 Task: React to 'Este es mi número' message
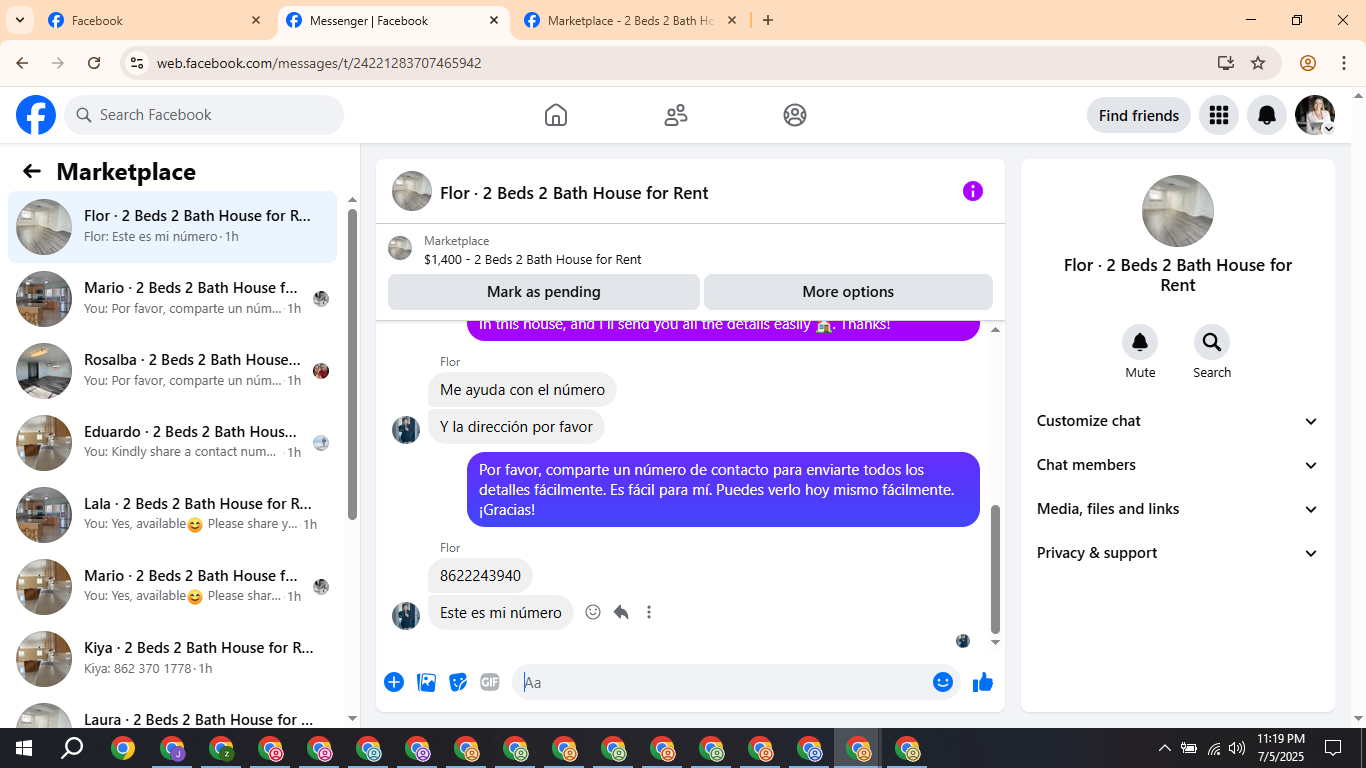(593, 612)
